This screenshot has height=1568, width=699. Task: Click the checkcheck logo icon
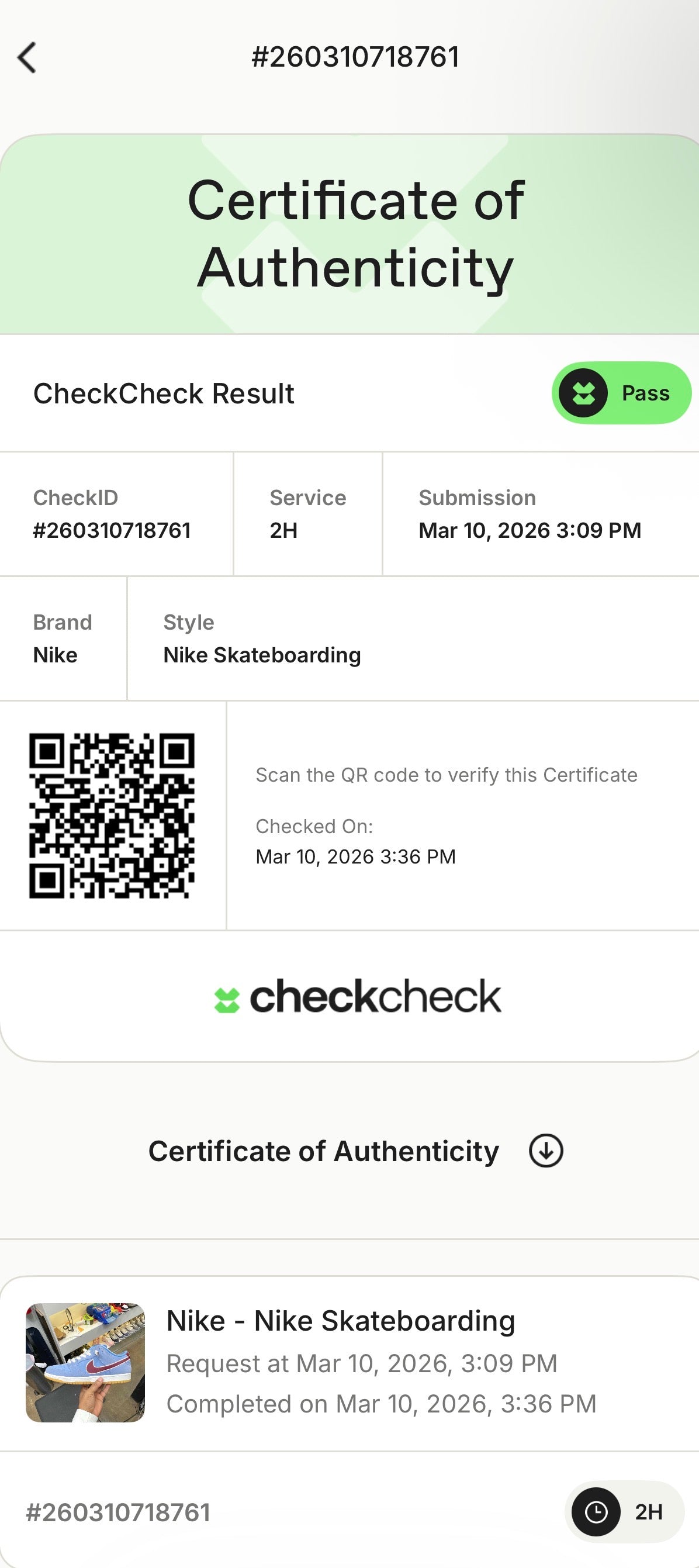(227, 1000)
